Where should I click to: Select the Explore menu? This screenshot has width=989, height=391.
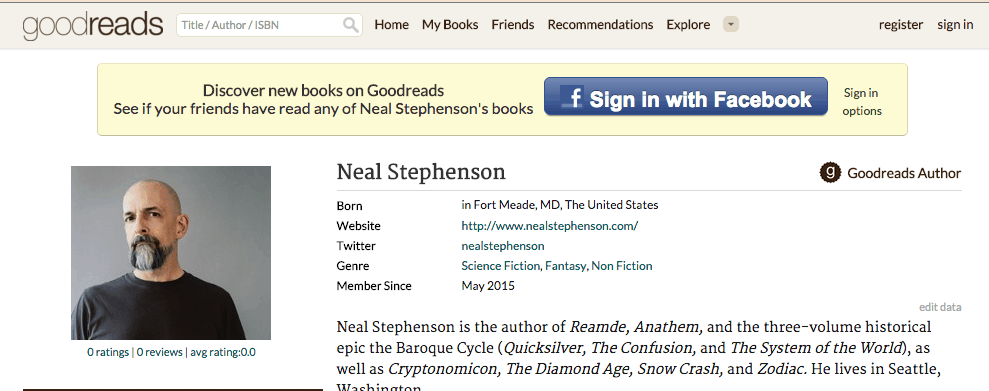tap(688, 25)
